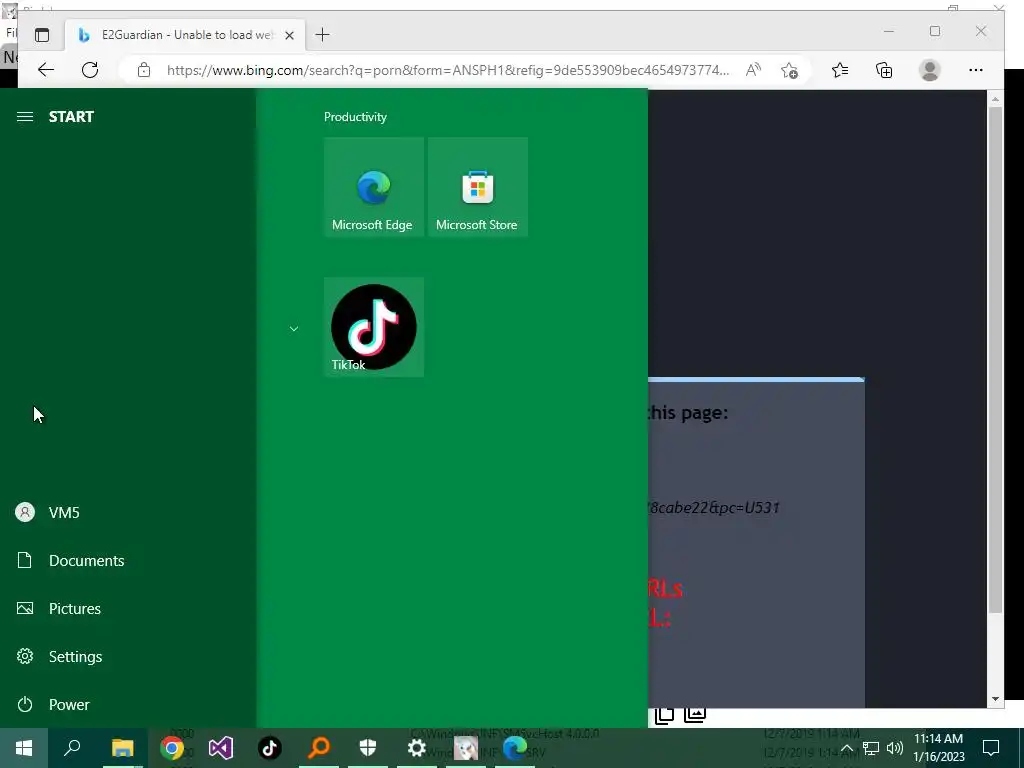View site information via the lock icon
Screen dimensions: 1024x768
(x=144, y=70)
